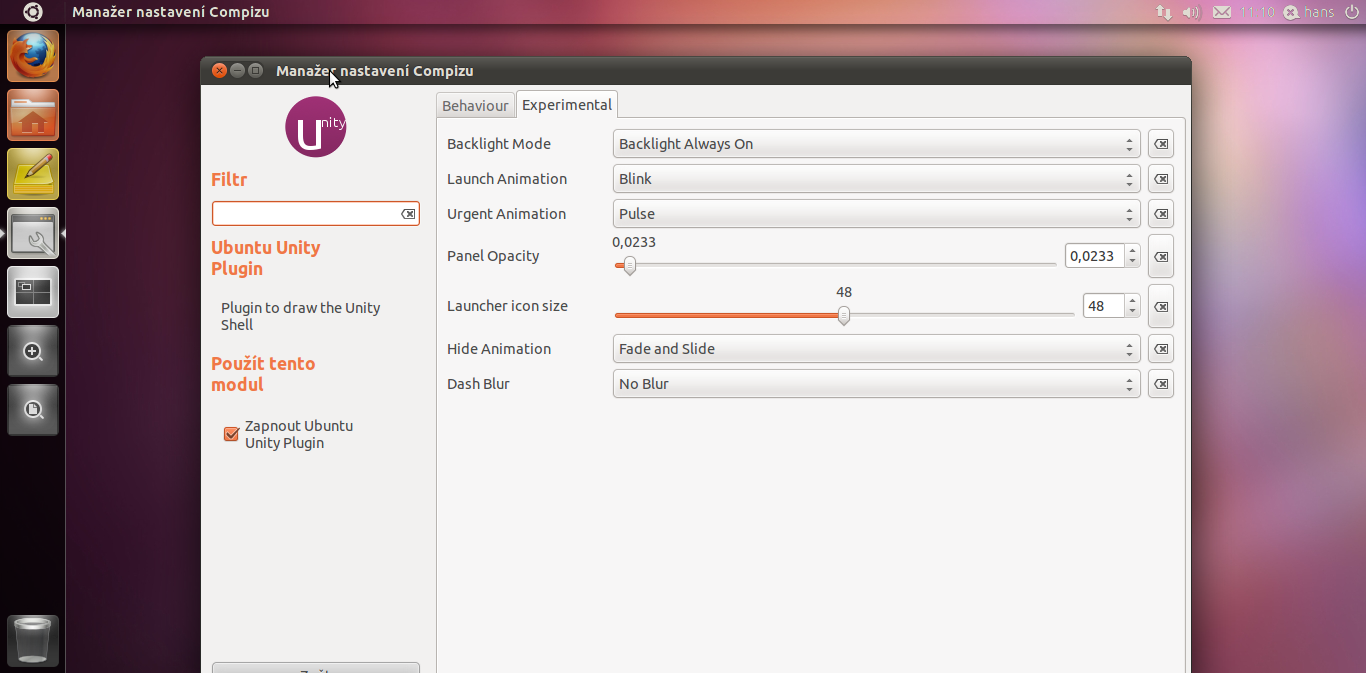Screen dimensions: 1366x673
Task: Open the magnifier-with-plus lens in launcher
Action: pos(33,351)
